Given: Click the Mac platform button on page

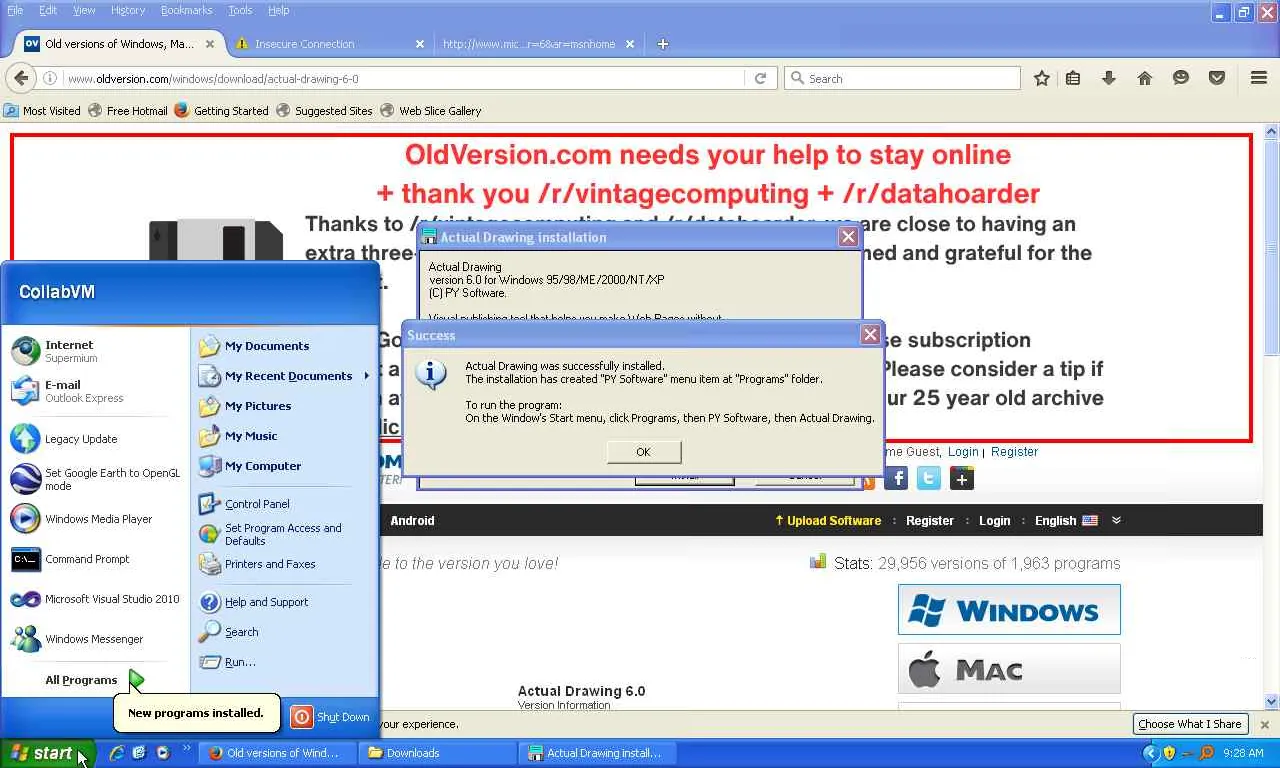Looking at the screenshot, I should (x=1009, y=668).
